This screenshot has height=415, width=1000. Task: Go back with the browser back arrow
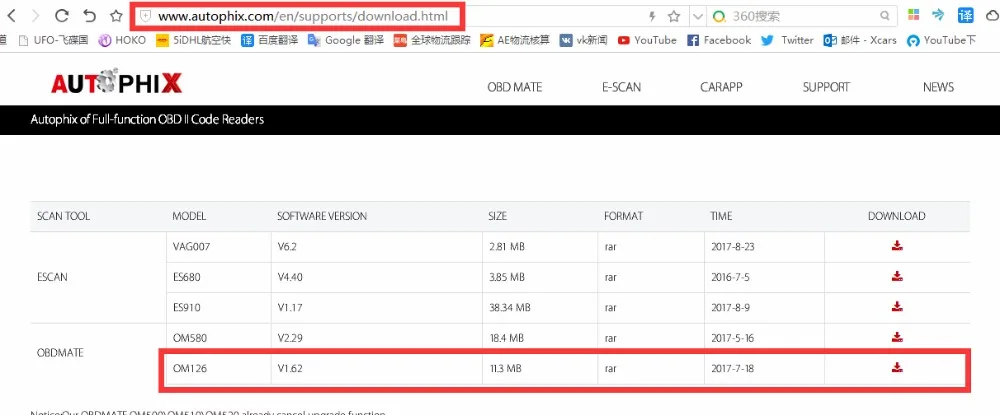tap(11, 16)
